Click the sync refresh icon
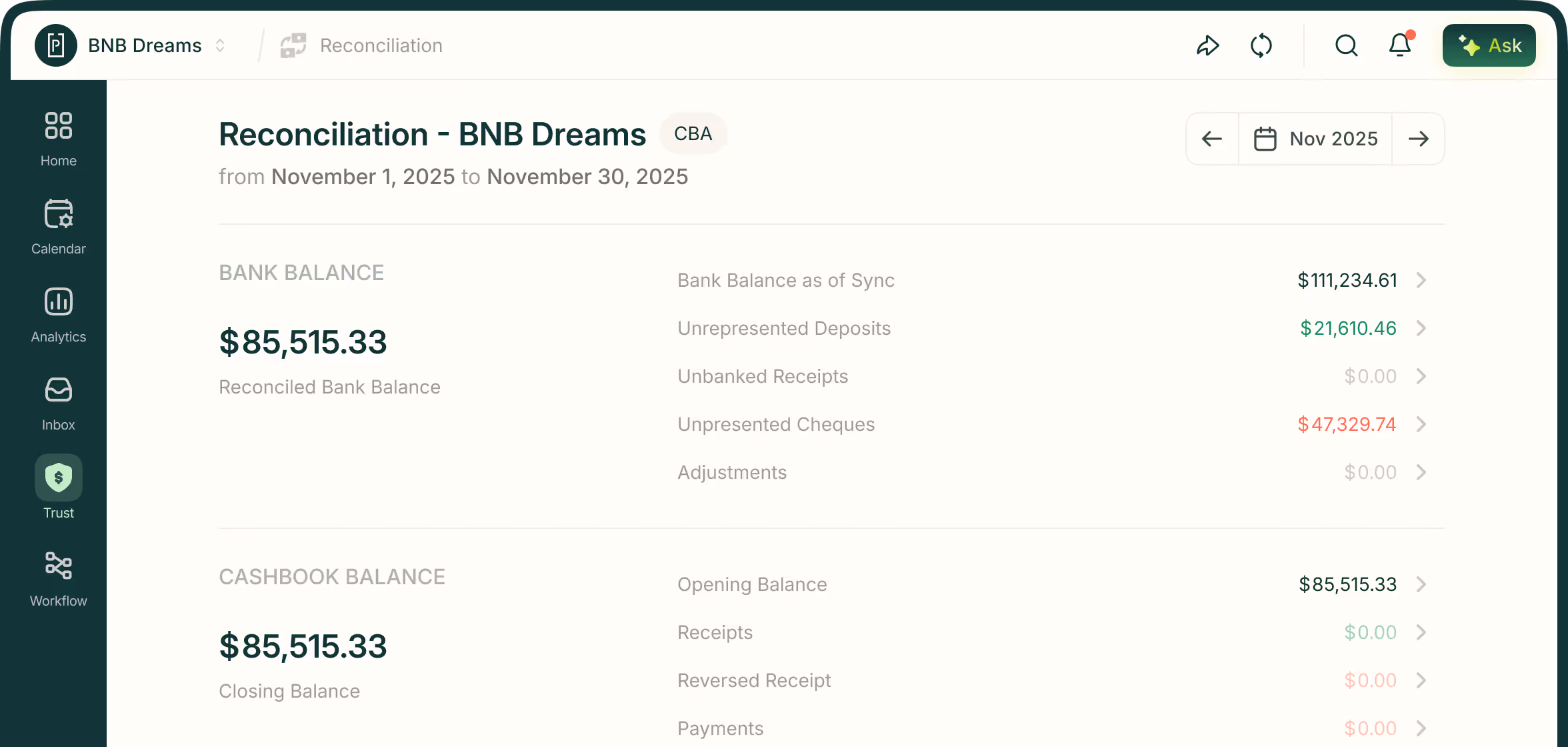 click(1261, 45)
